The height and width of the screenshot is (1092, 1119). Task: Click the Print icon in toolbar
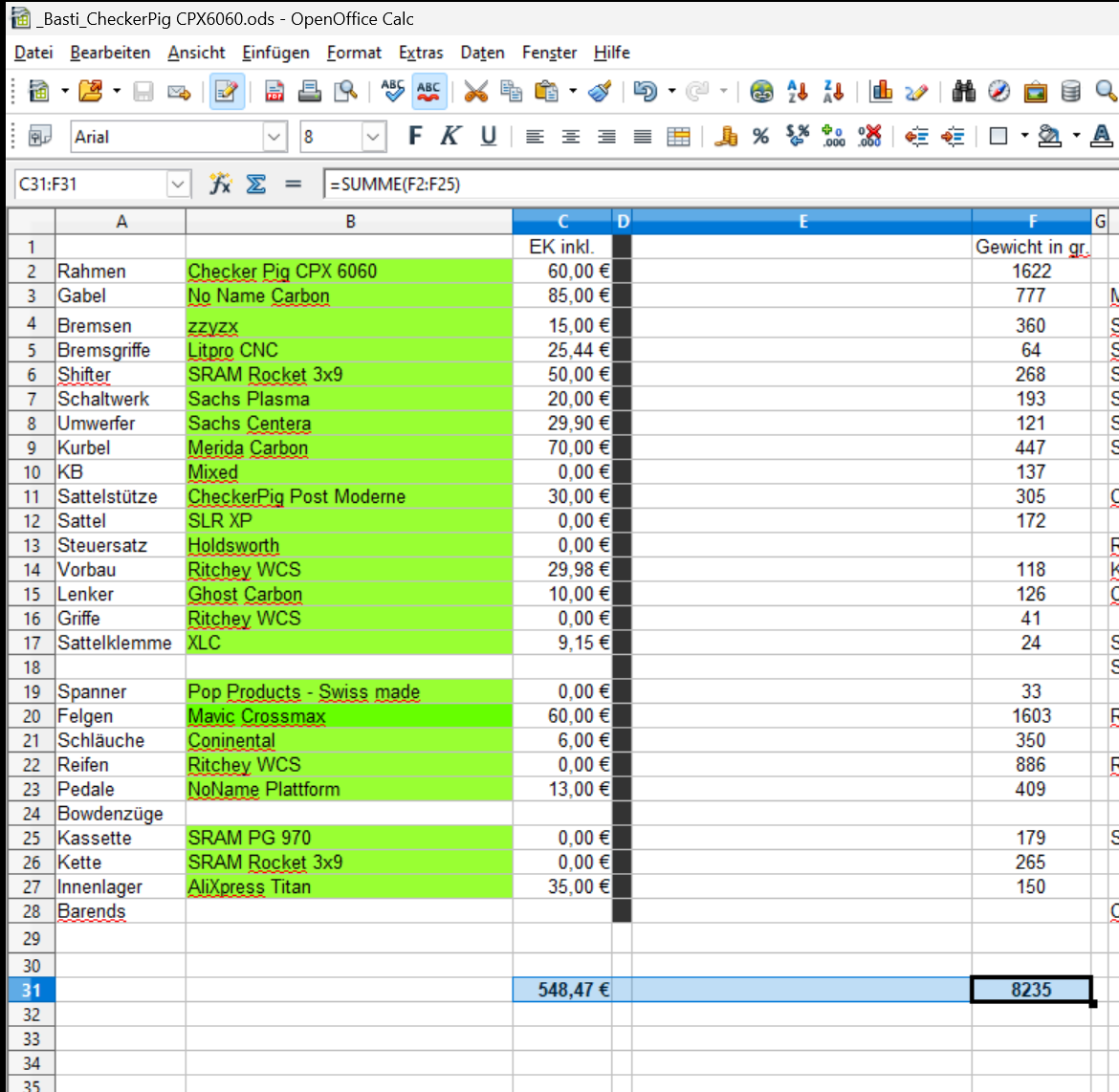click(309, 92)
